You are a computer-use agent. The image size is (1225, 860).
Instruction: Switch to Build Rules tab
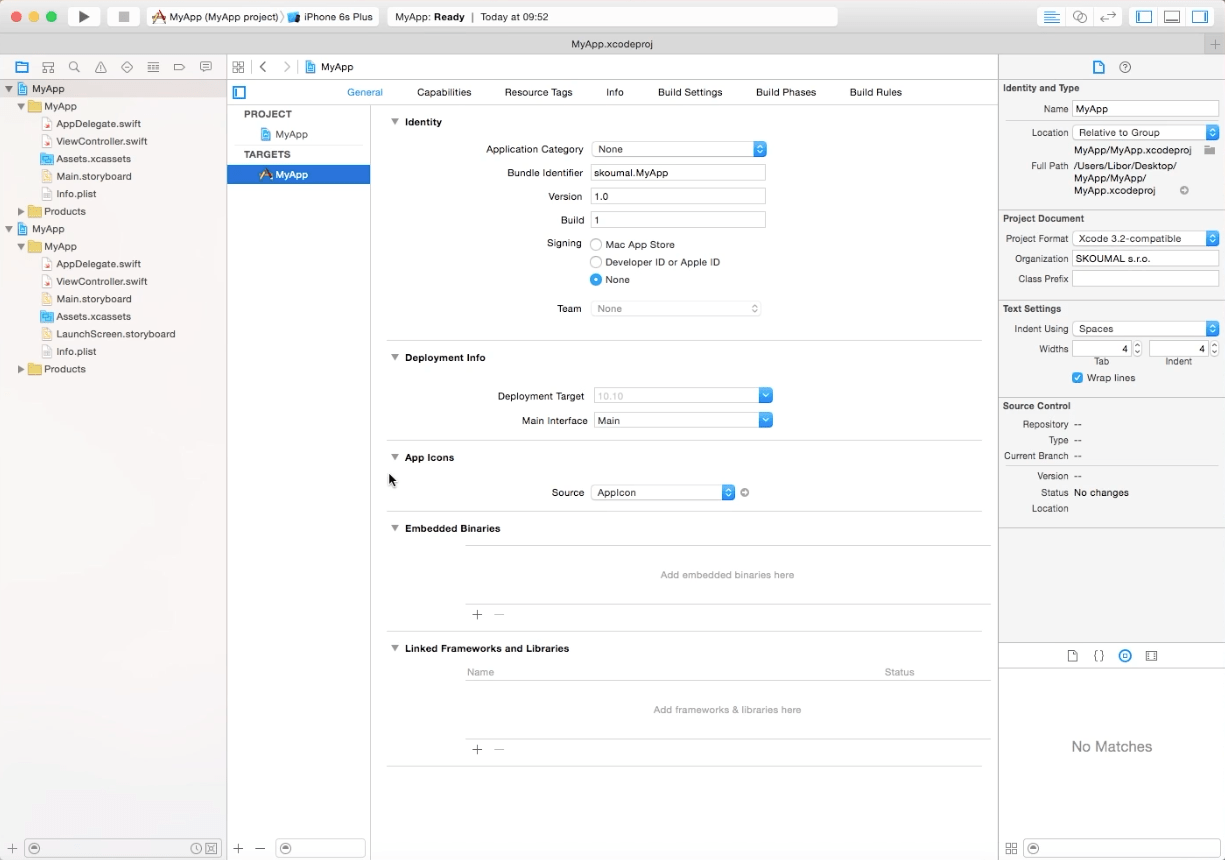[x=876, y=92]
